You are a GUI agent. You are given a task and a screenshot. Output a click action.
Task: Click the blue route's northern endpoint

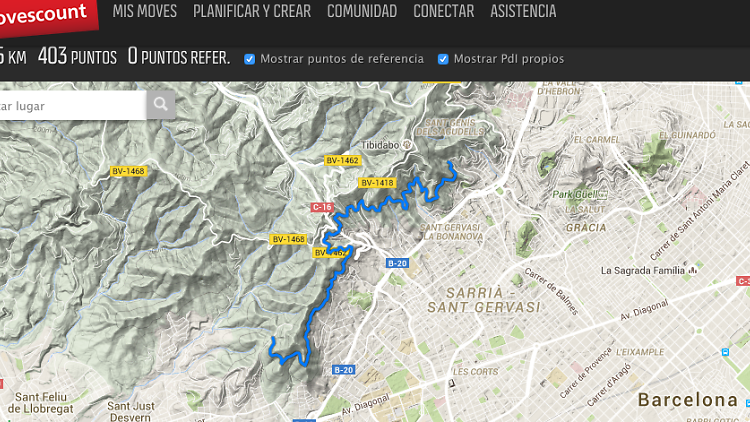(450, 163)
